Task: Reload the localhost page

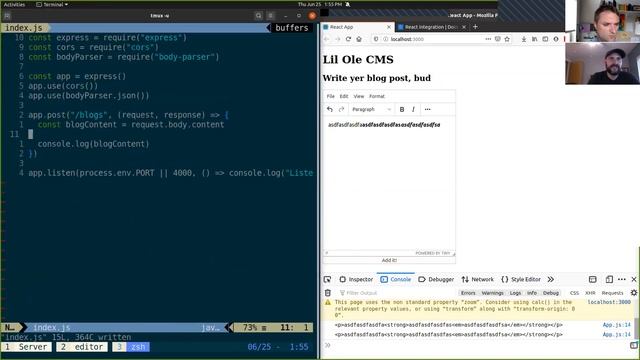Action: click(348, 39)
